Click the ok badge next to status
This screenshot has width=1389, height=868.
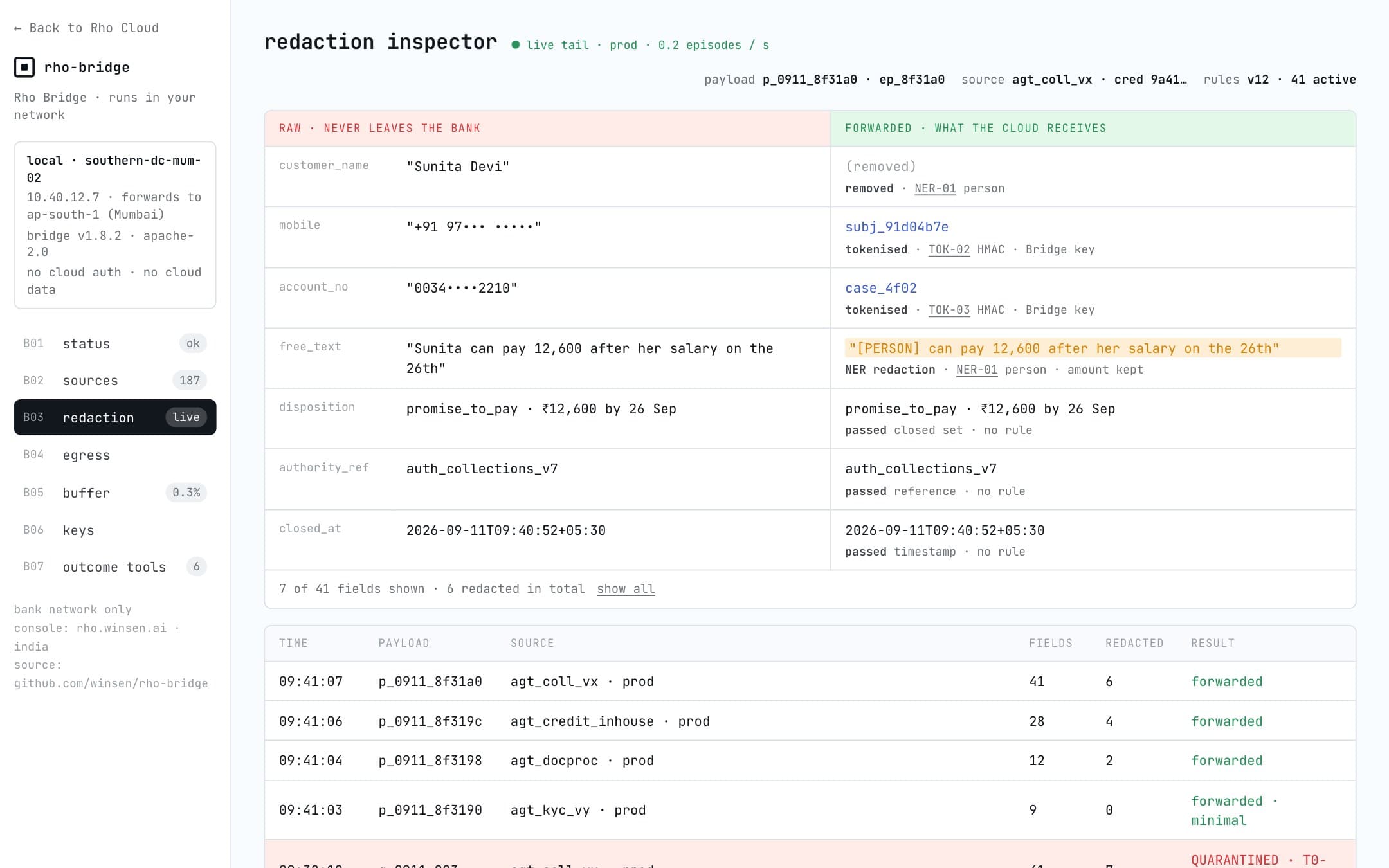[x=193, y=343]
